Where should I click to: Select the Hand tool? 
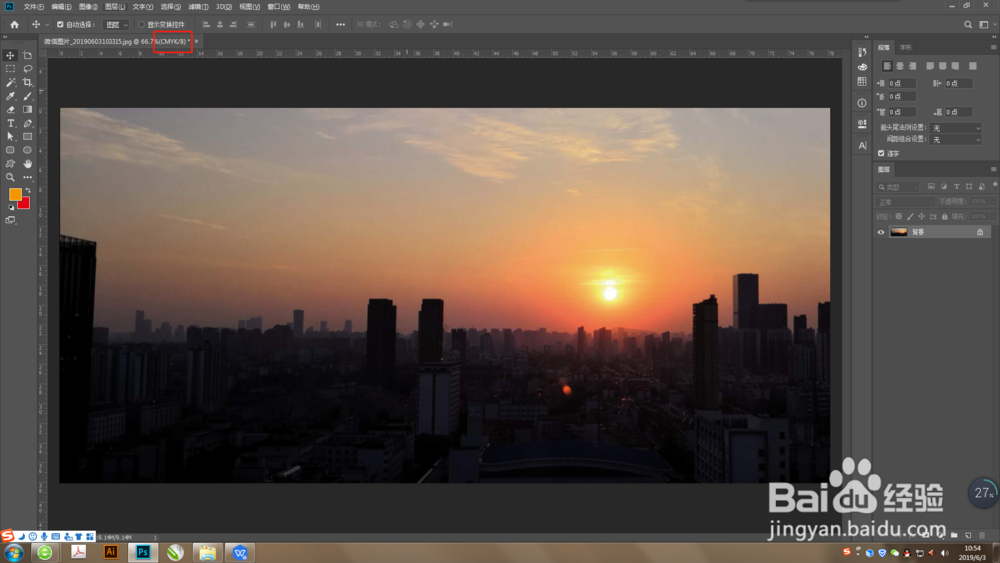click(27, 164)
